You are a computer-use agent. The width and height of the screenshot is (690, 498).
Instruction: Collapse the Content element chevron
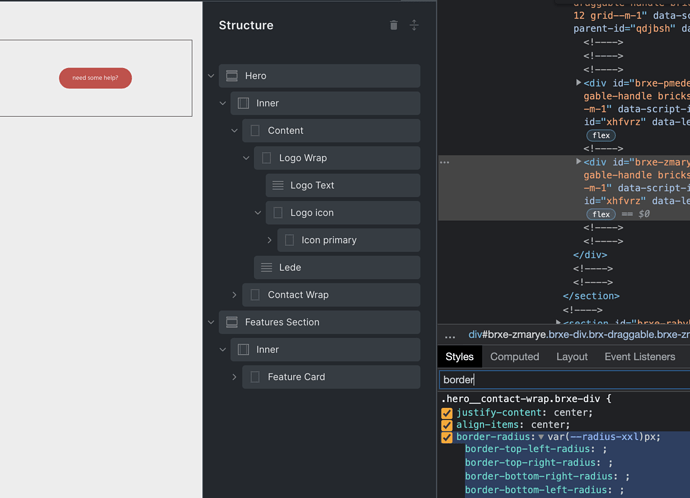pos(234,131)
